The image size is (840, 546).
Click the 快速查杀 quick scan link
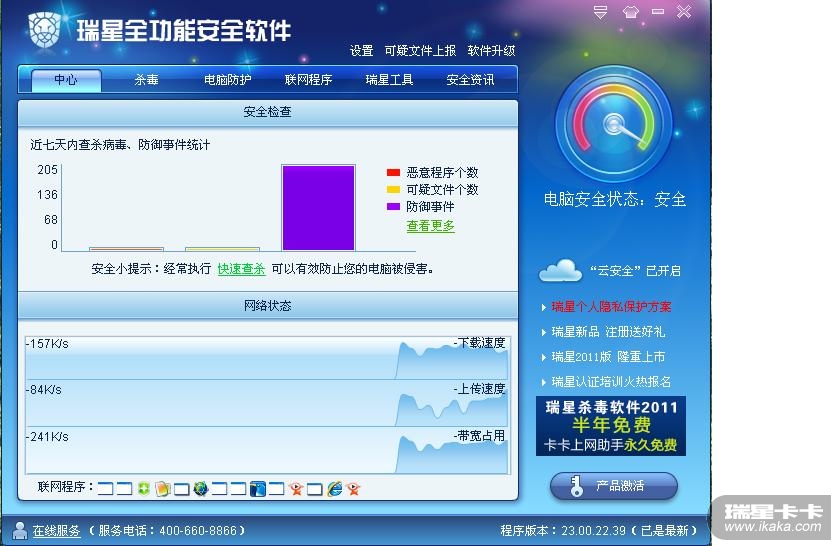tap(241, 269)
